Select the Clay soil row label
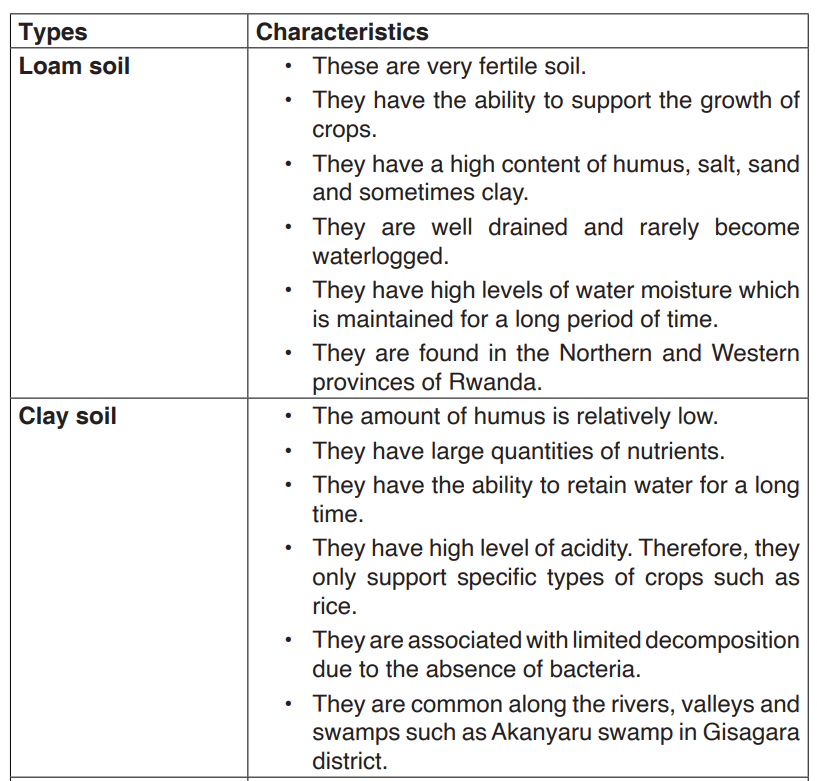This screenshot has width=817, height=781. pos(67,416)
